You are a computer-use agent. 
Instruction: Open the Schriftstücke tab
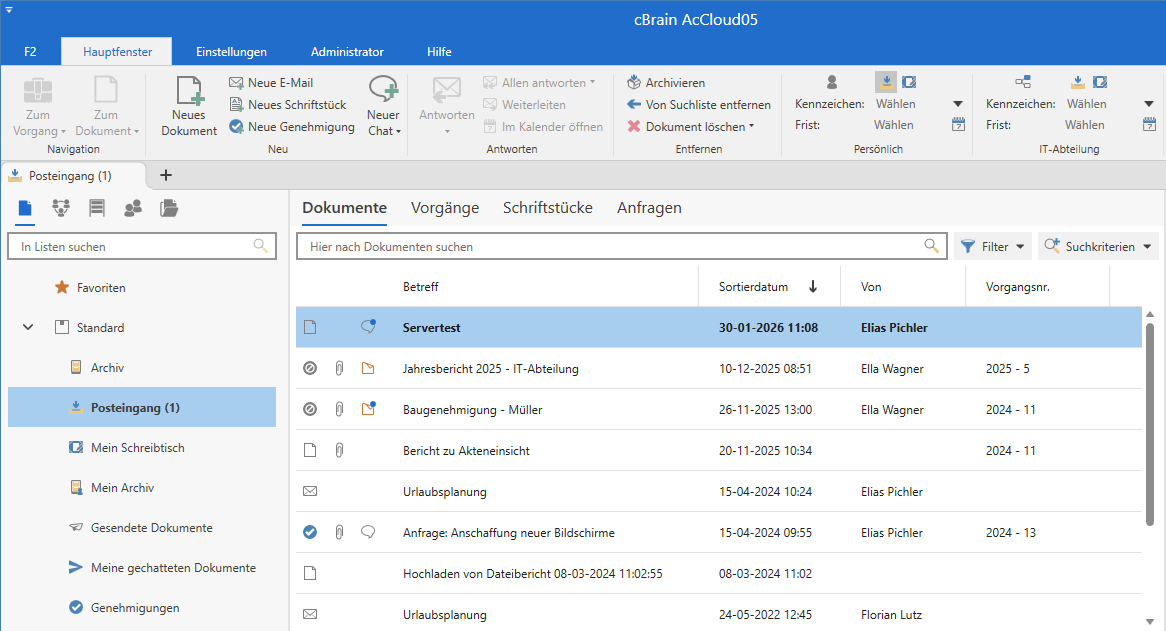click(x=547, y=208)
